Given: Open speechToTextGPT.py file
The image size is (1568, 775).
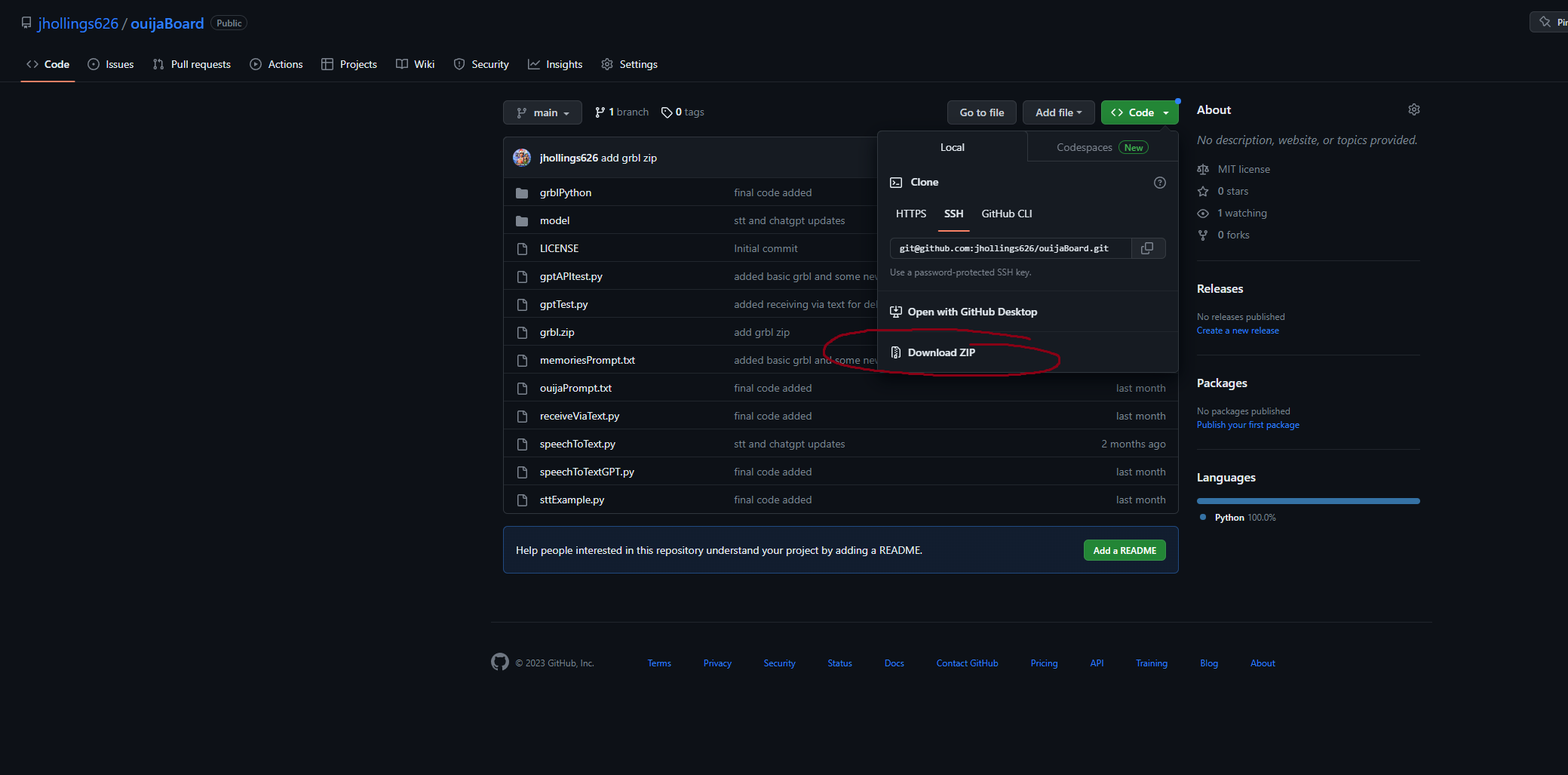Looking at the screenshot, I should pos(587,472).
